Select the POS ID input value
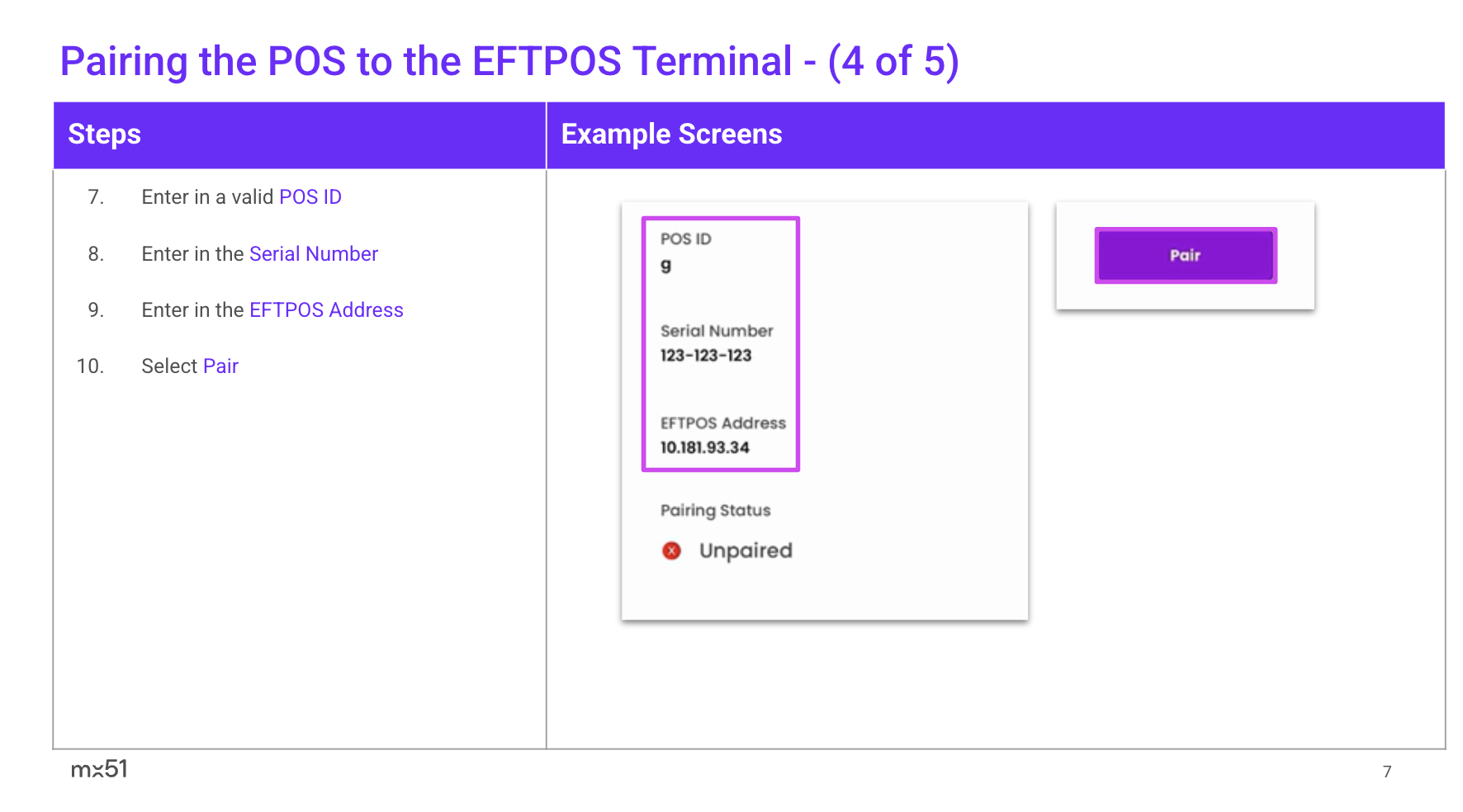Viewport: 1463px width, 812px height. [x=666, y=266]
